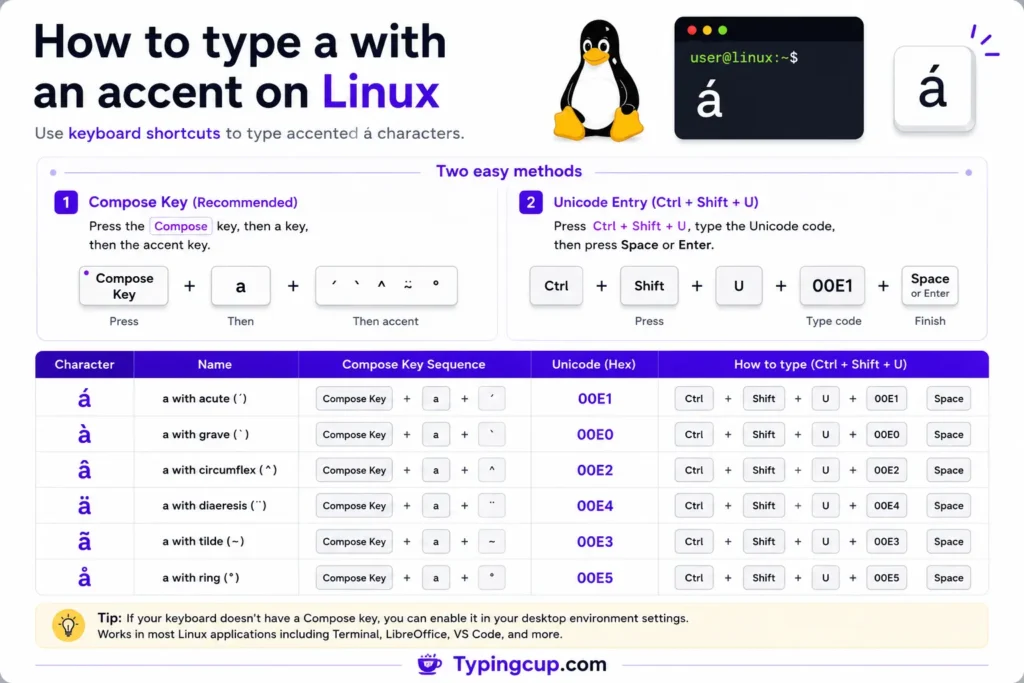Click the á character typed in the terminal

click(709, 101)
